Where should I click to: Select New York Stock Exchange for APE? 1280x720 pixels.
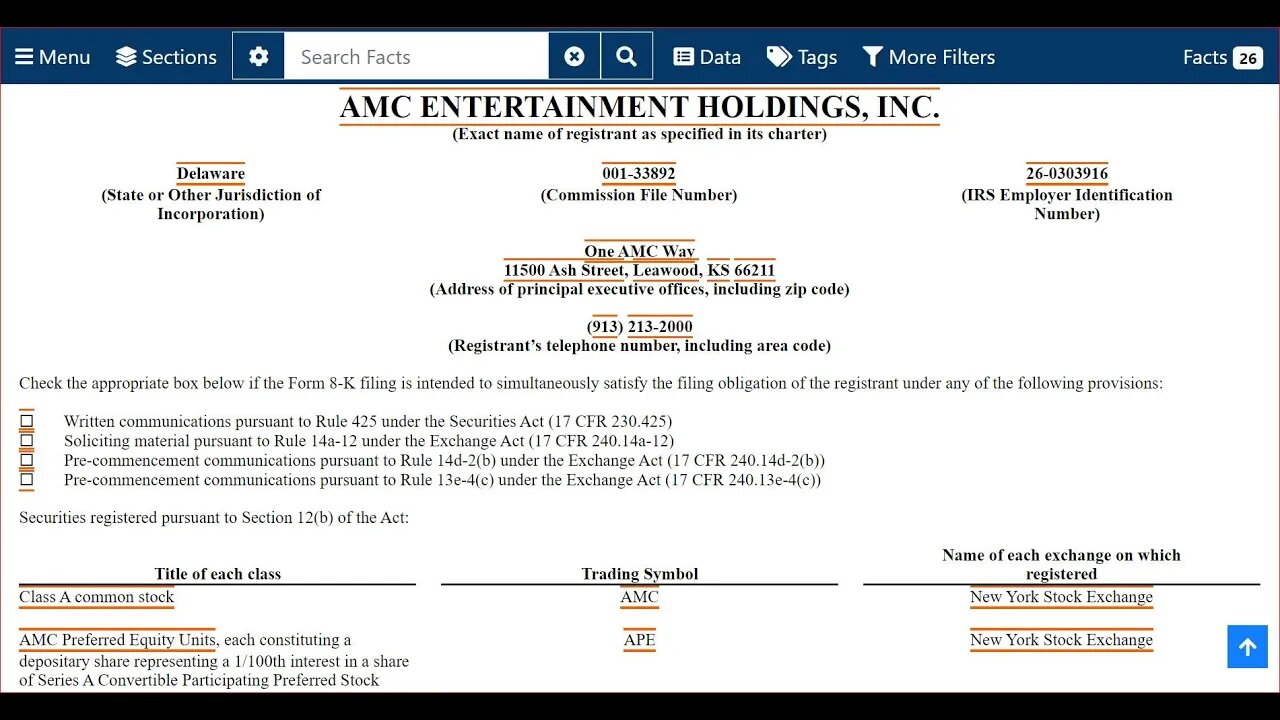click(x=1061, y=640)
